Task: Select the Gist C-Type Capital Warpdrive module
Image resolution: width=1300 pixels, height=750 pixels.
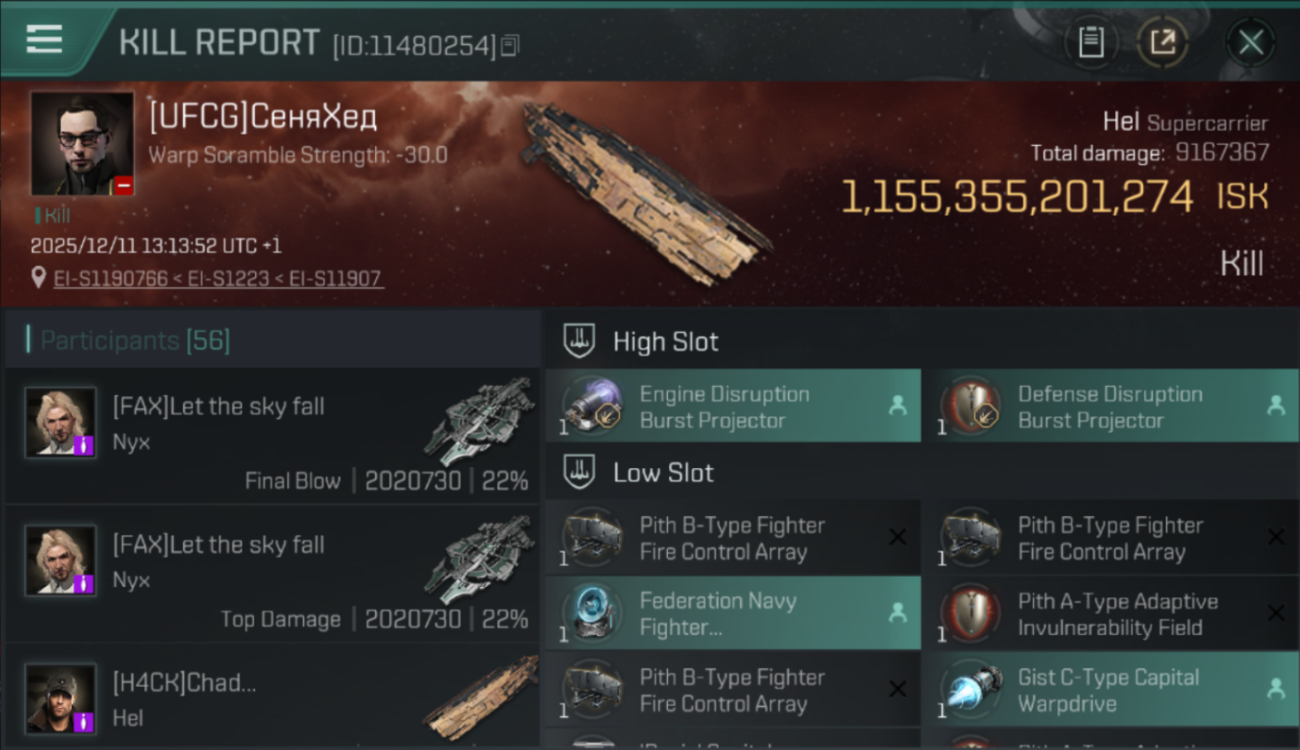Action: 1110,690
